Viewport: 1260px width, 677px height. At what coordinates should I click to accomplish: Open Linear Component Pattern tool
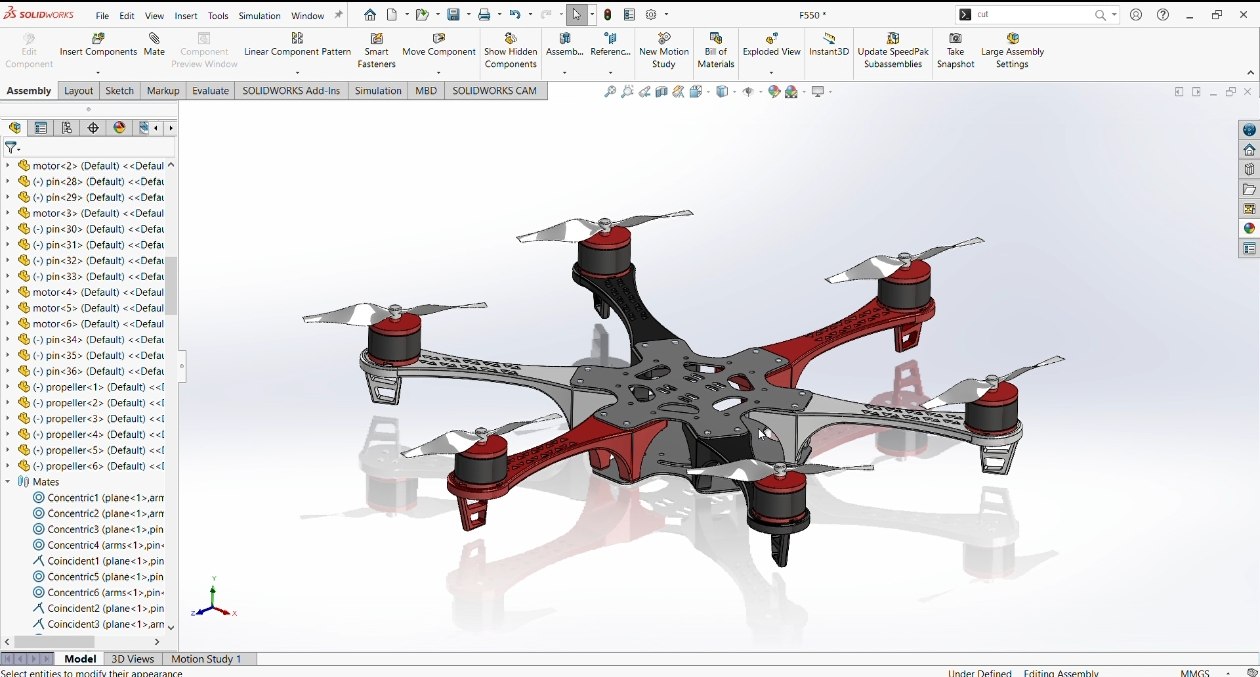point(297,45)
